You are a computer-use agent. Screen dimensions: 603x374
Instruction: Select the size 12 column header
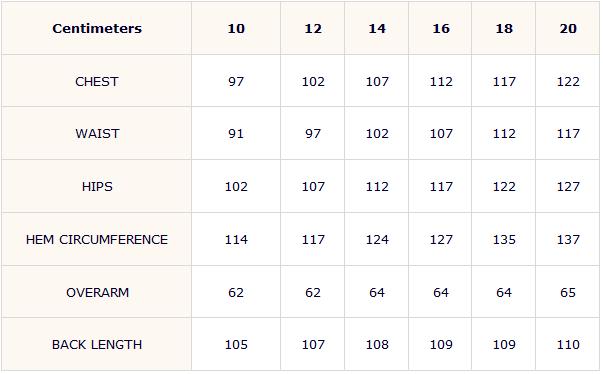[x=313, y=28]
